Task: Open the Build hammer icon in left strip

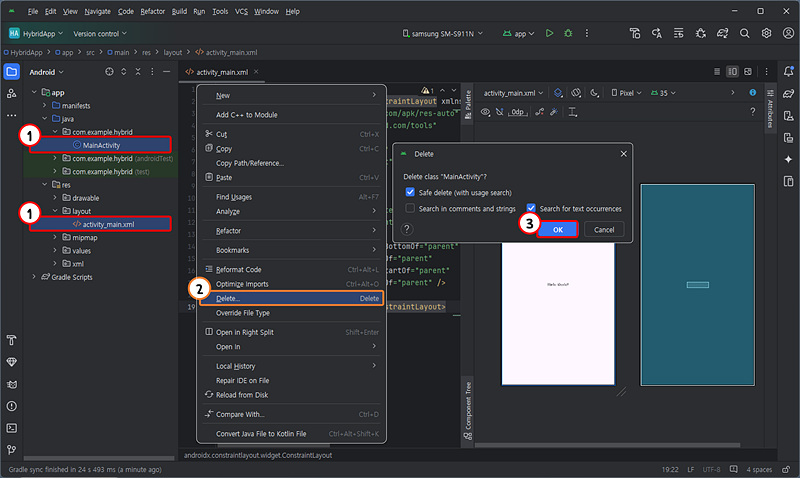Action: point(12,340)
